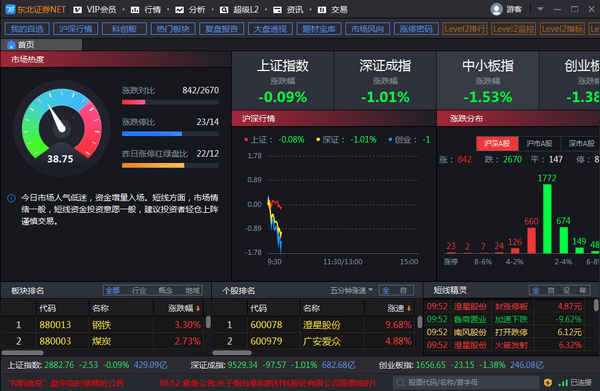The image size is (600, 391).
Task: Expand the dropdown arrow next to 游客
Action: [540, 9]
